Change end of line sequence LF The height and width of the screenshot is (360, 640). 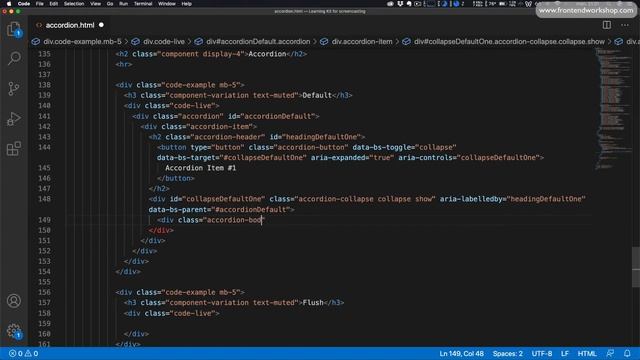click(565, 353)
